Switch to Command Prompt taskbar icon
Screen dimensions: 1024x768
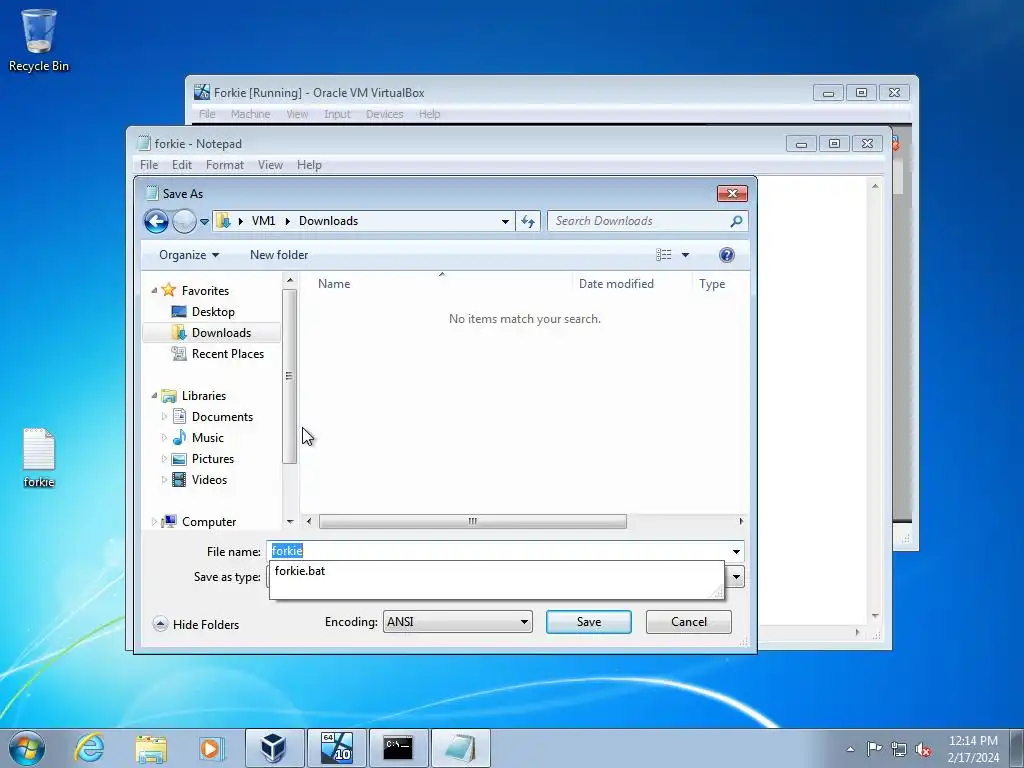[398, 748]
